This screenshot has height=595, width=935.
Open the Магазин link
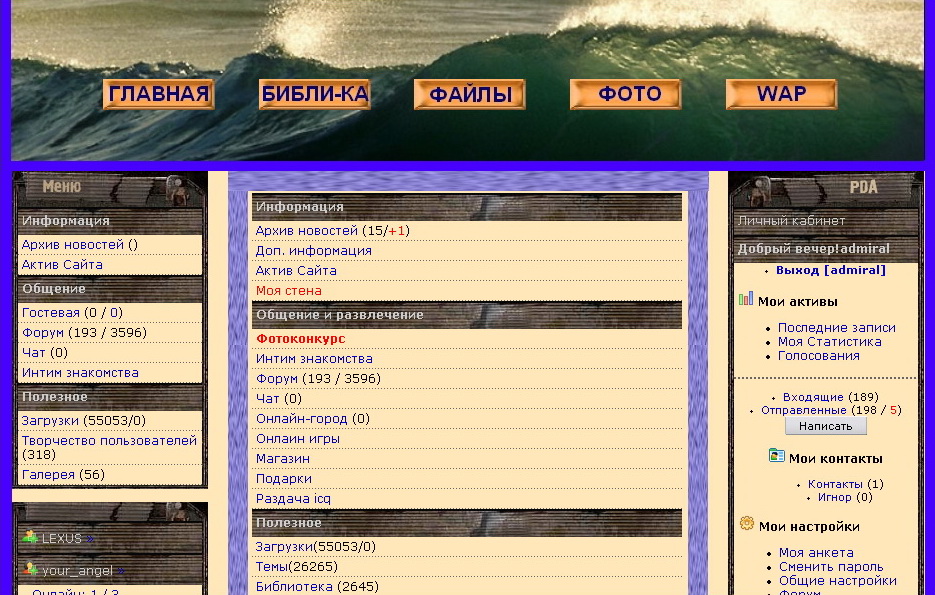[x=283, y=459]
